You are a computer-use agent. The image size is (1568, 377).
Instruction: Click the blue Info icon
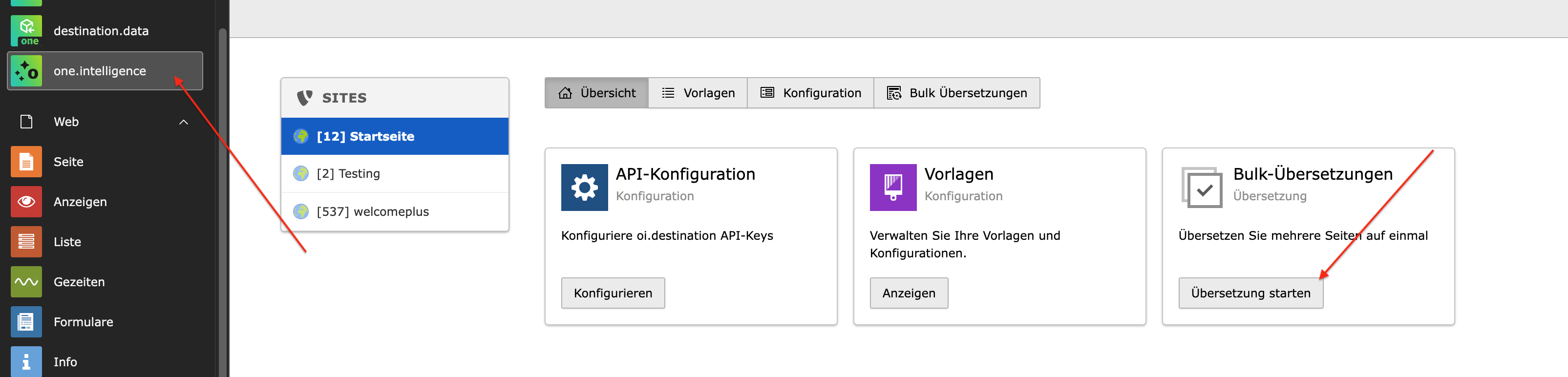tap(26, 362)
